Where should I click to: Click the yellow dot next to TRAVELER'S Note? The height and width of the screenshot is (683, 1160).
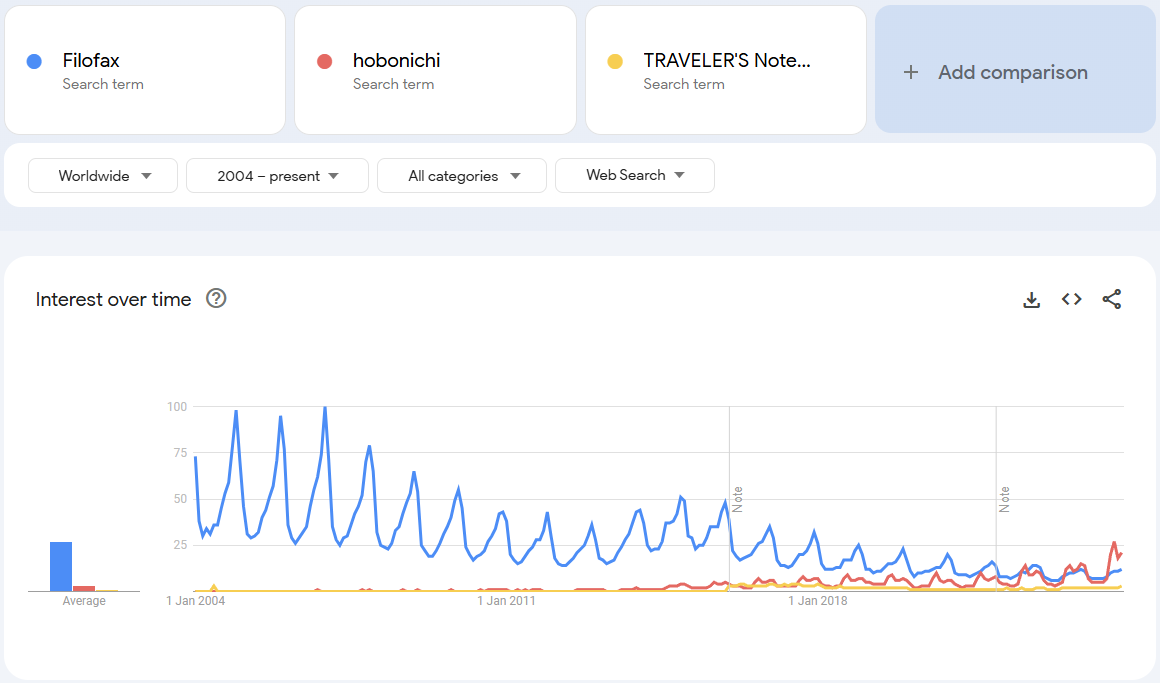(x=615, y=61)
